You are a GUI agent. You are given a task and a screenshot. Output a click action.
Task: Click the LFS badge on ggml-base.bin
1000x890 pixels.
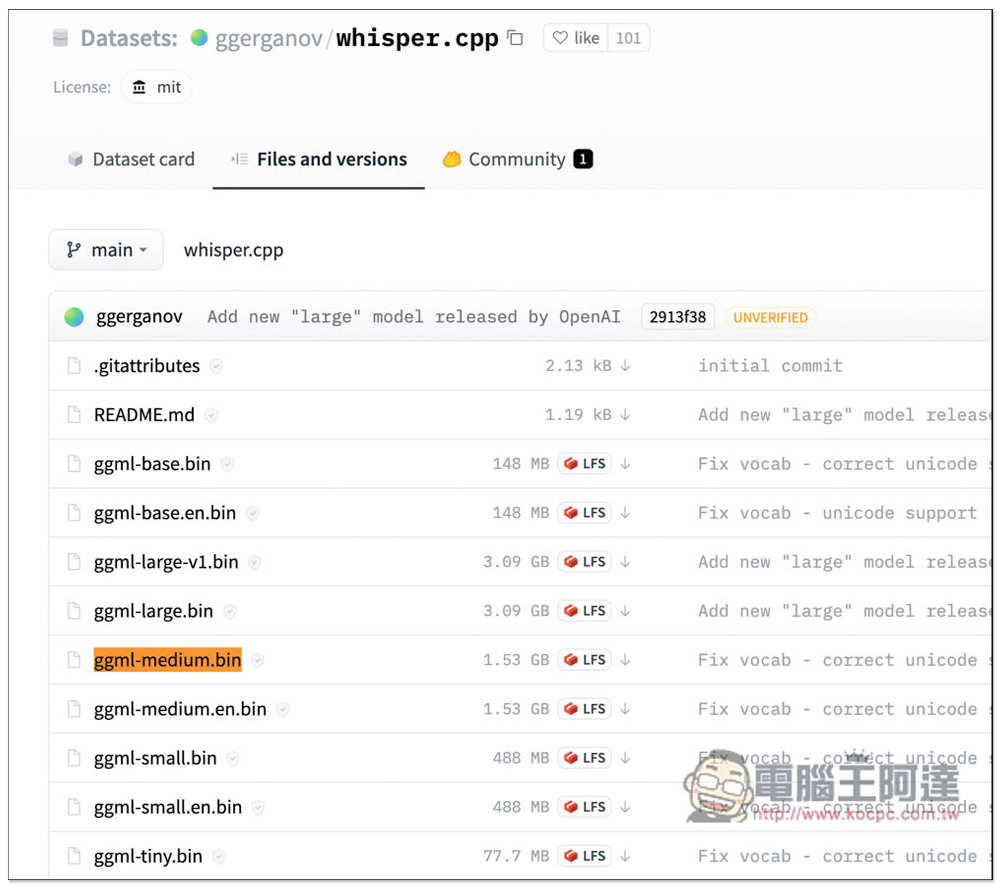(x=584, y=463)
